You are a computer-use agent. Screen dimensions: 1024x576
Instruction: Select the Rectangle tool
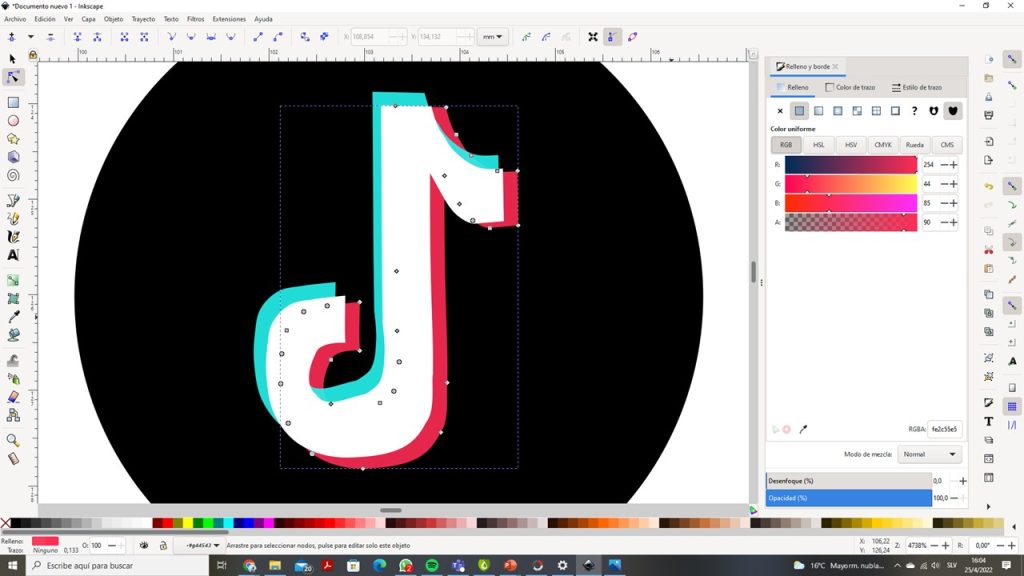(x=12, y=103)
